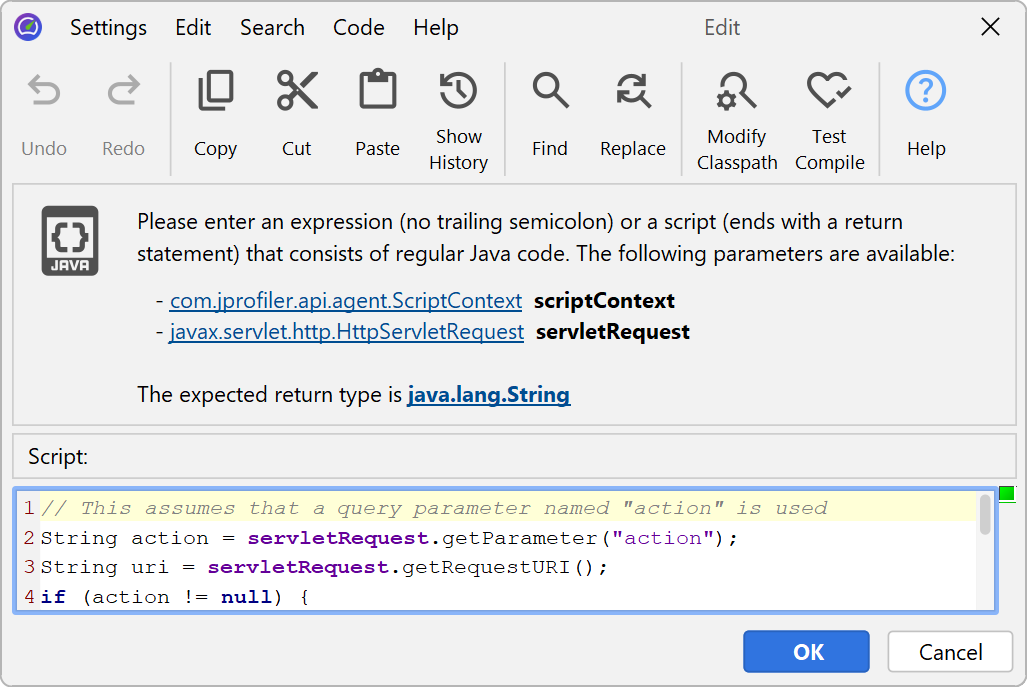Click the script editor vertical scrollbar
Viewport: 1027px width, 687px height.
click(985, 516)
